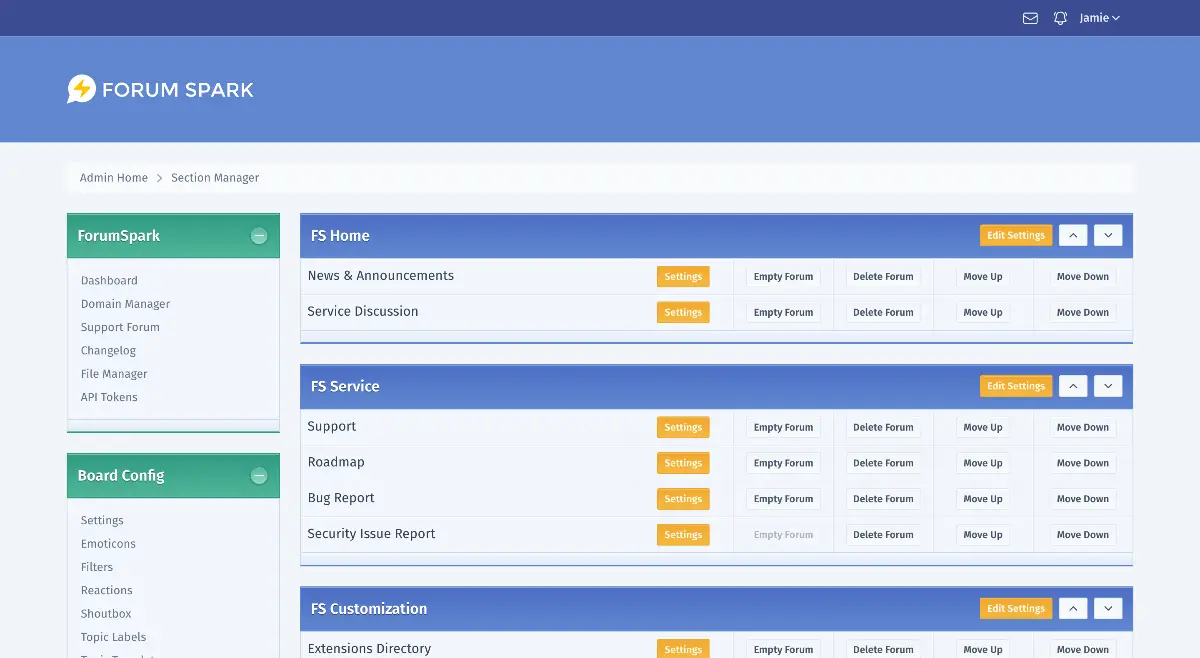This screenshot has width=1200, height=658.
Task: Move FS Home section down arrow
Action: point(1108,236)
